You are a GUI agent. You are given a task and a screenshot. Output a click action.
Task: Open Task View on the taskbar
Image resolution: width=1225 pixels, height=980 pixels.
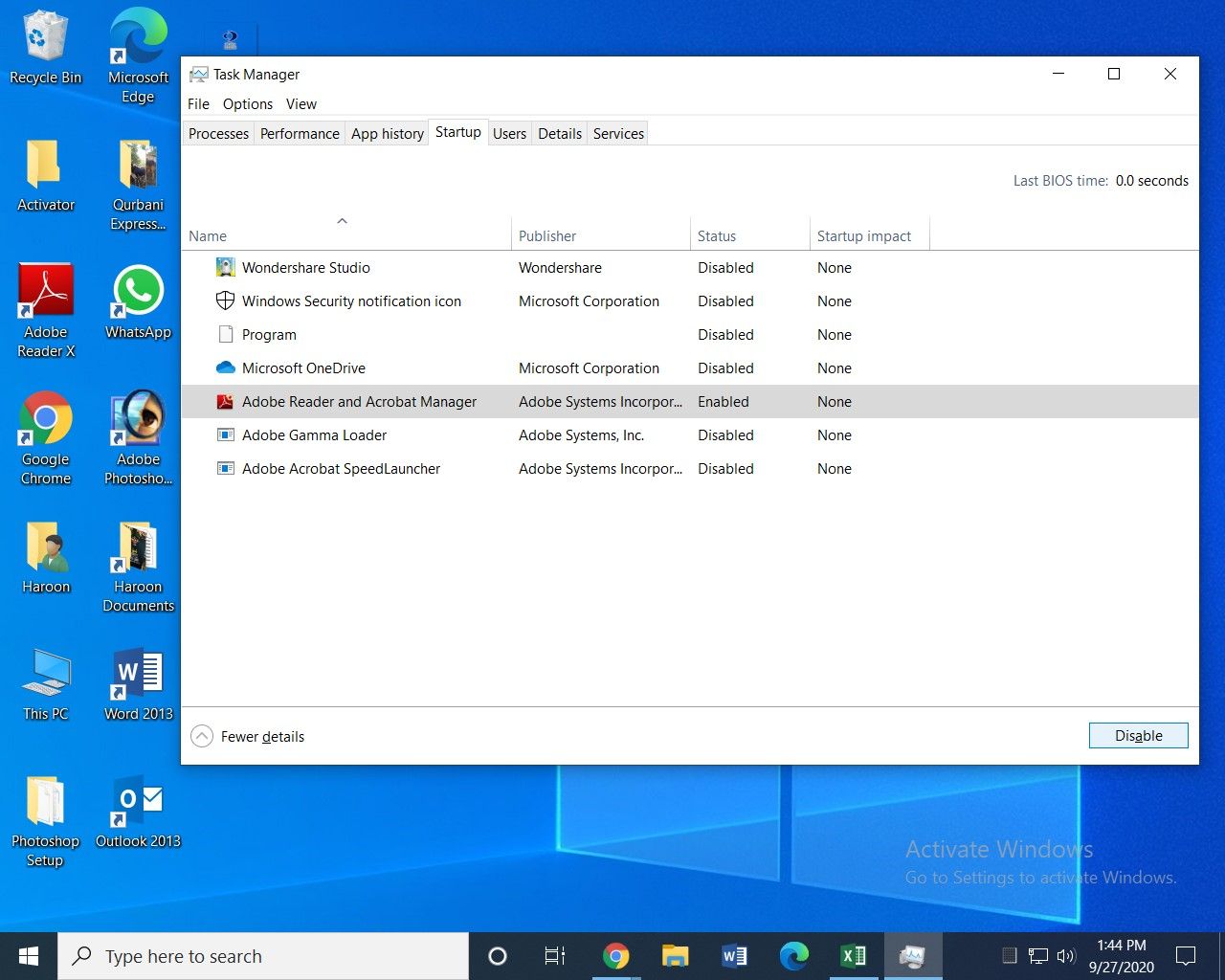point(555,956)
